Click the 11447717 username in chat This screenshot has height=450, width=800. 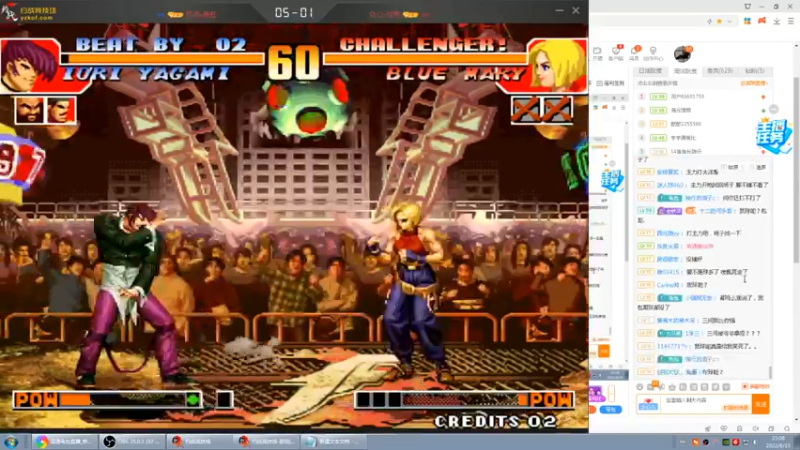[672, 346]
